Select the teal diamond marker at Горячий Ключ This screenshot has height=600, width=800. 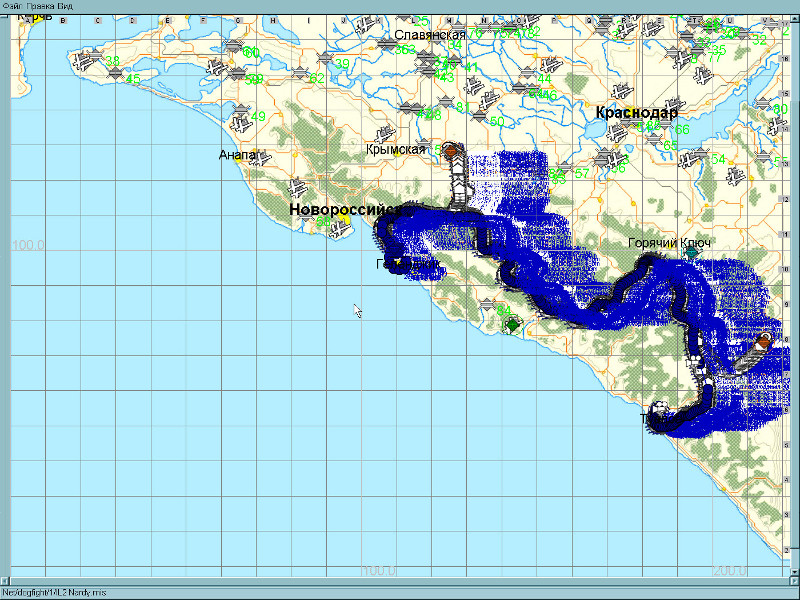click(x=691, y=252)
